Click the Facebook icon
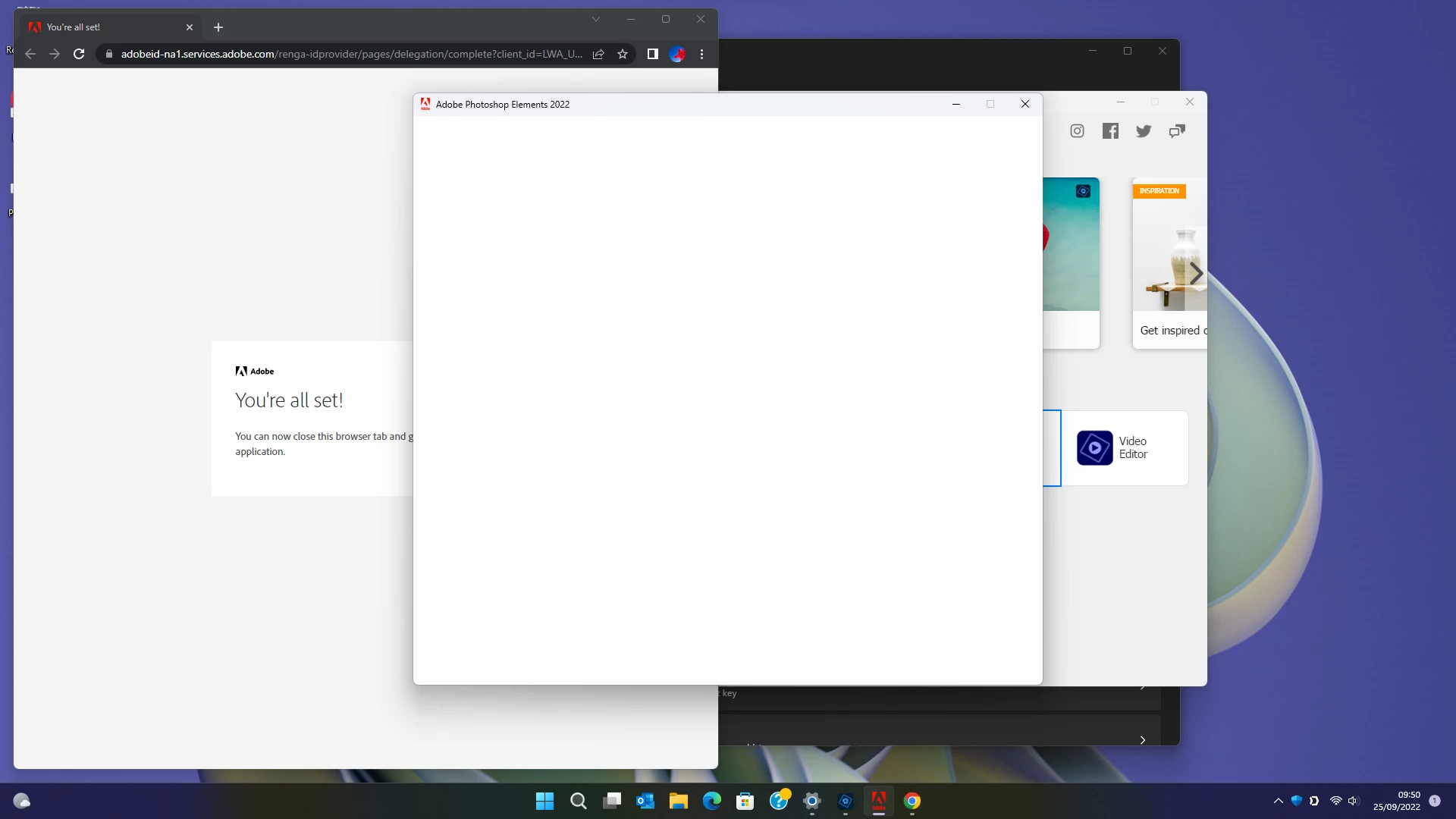 pos(1110,131)
